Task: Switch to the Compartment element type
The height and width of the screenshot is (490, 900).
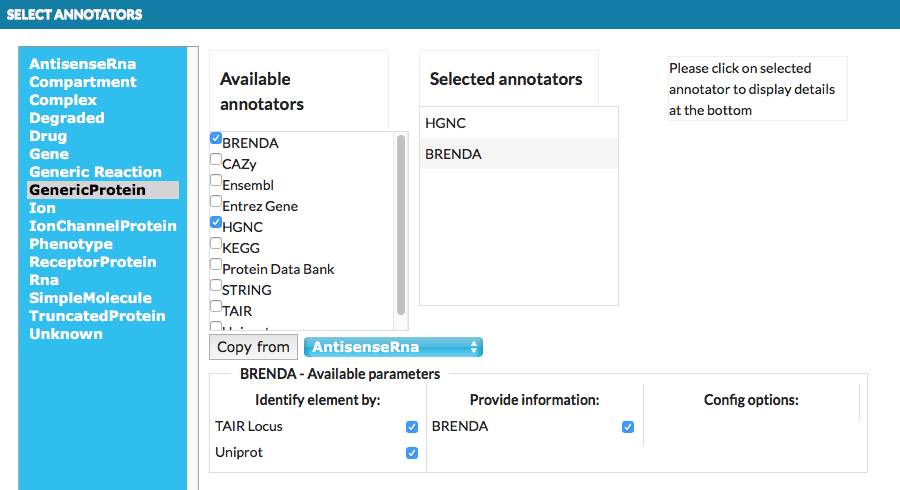Action: tap(83, 82)
